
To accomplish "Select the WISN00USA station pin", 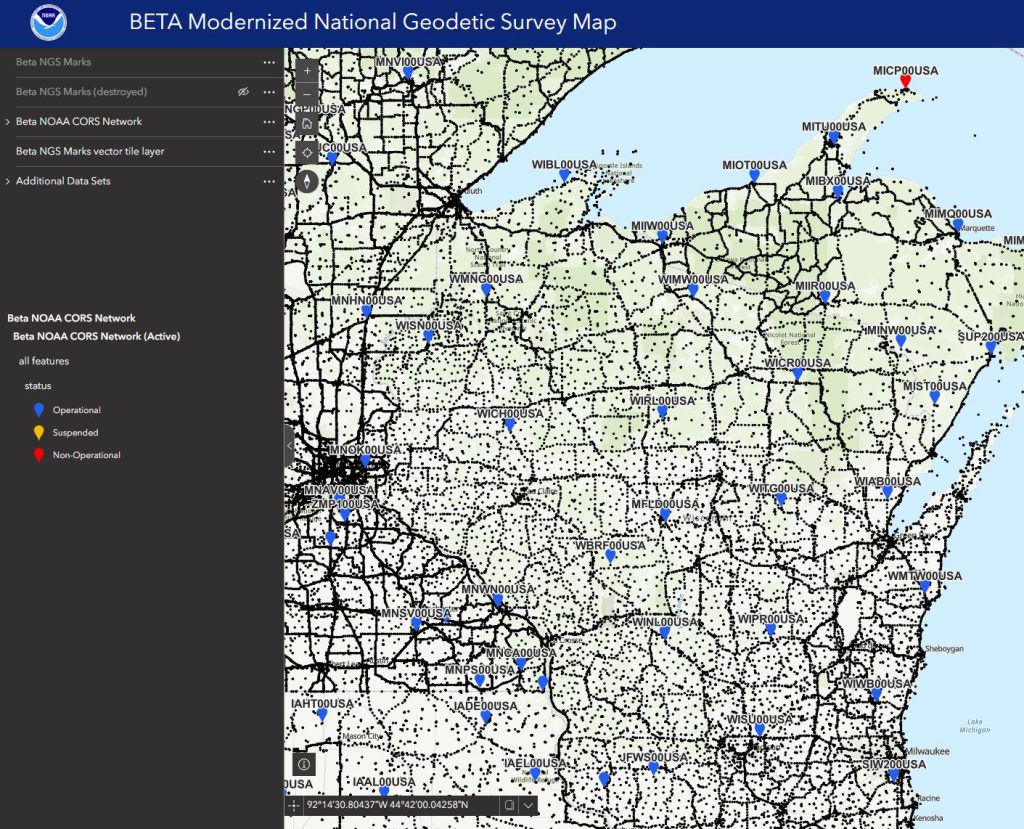I will pos(428,336).
